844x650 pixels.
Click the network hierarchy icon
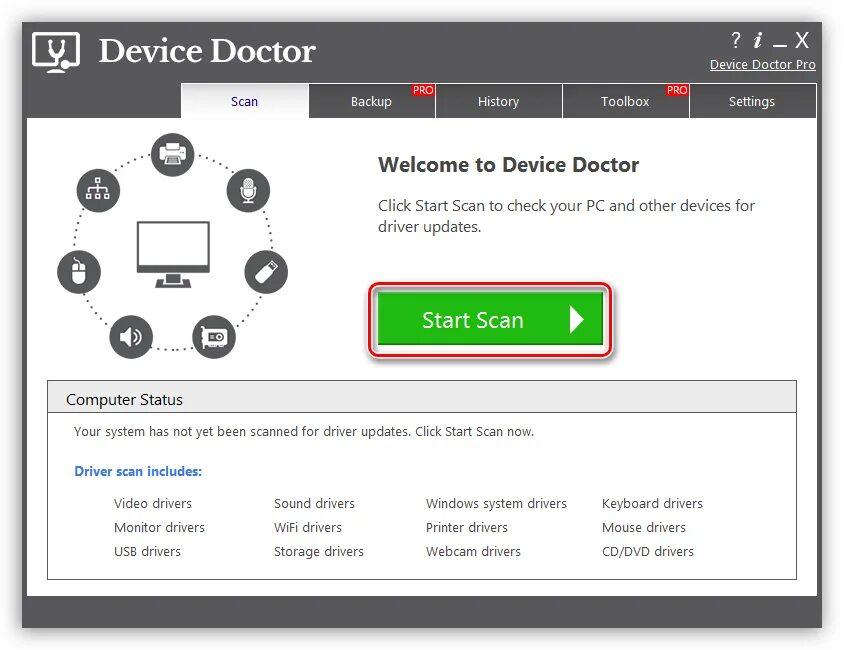pyautogui.click(x=98, y=190)
